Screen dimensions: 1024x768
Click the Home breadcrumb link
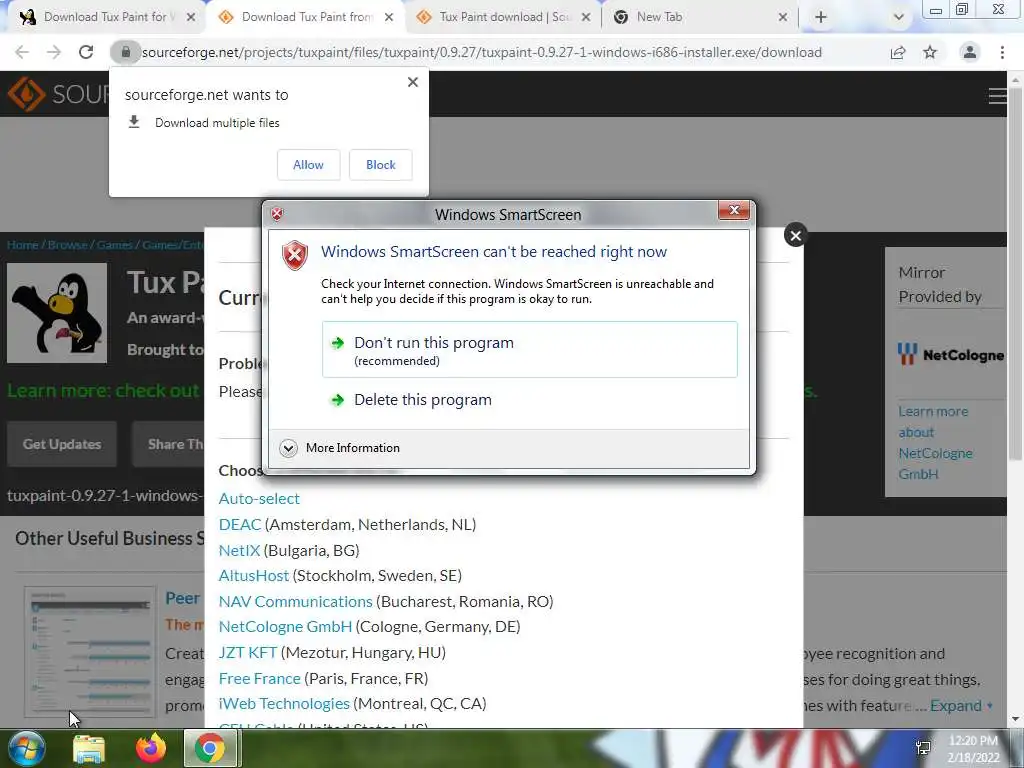[22, 245]
